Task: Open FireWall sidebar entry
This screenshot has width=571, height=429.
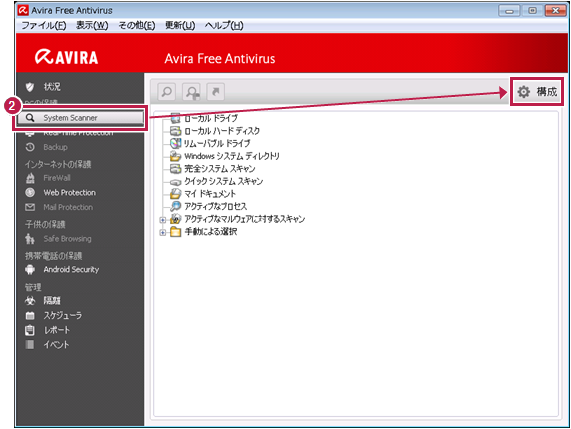Action: tap(57, 178)
